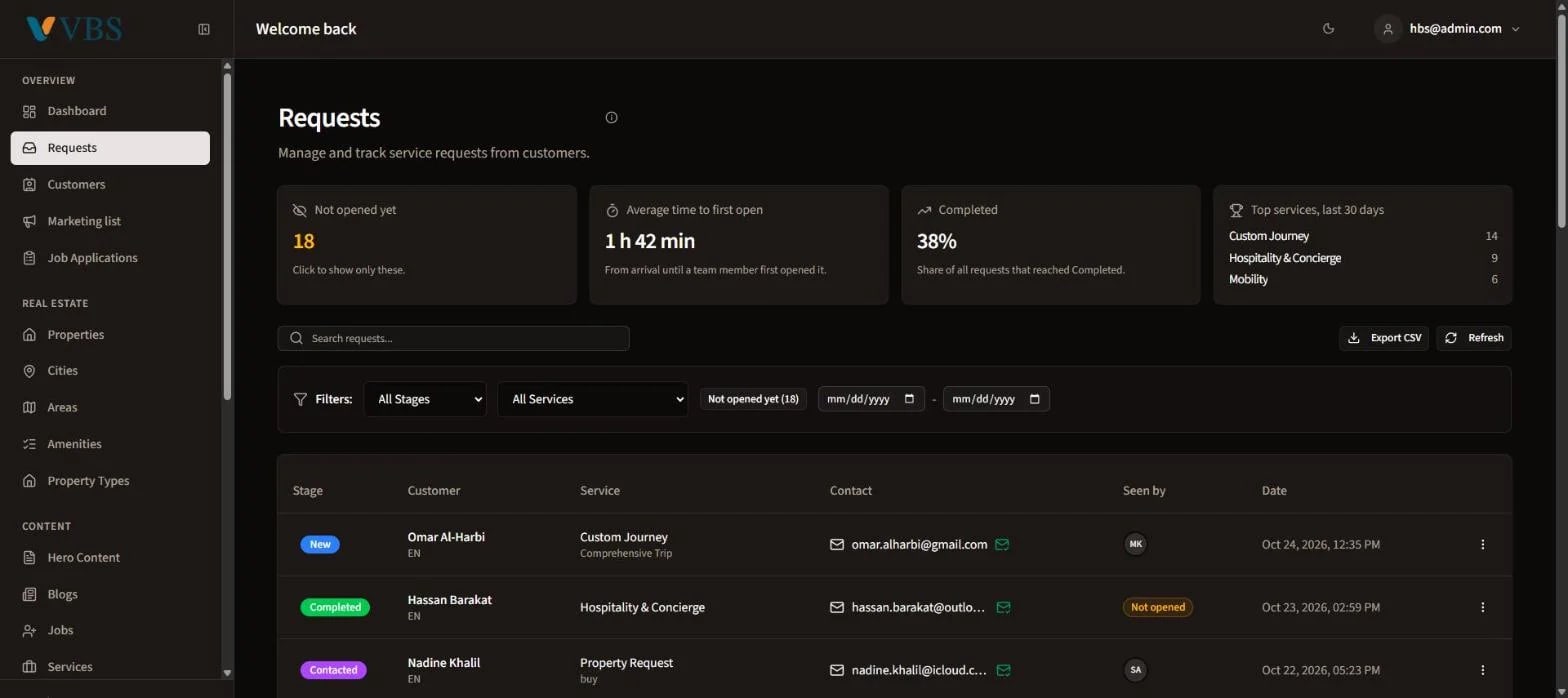The image size is (1568, 698).
Task: Click the Date column header
Action: (x=1274, y=491)
